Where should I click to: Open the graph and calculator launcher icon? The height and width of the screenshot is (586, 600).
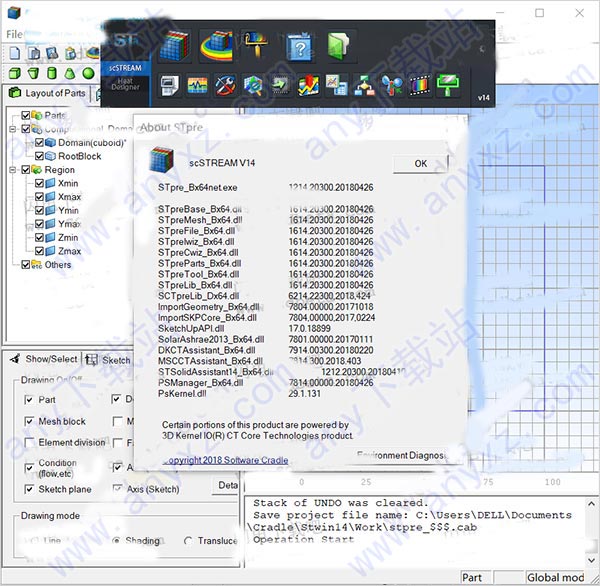click(x=336, y=85)
